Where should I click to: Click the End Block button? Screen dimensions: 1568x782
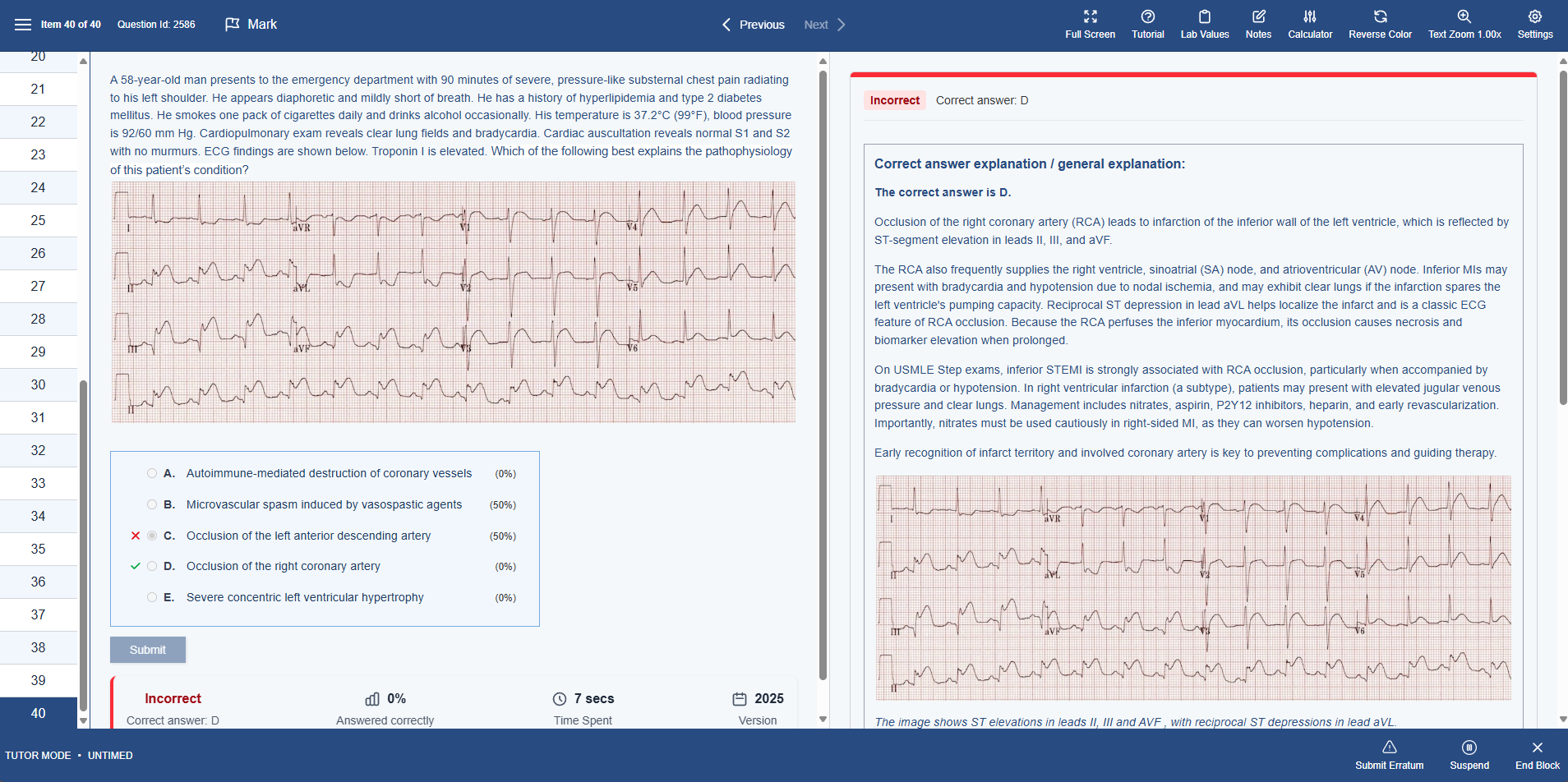tap(1537, 755)
